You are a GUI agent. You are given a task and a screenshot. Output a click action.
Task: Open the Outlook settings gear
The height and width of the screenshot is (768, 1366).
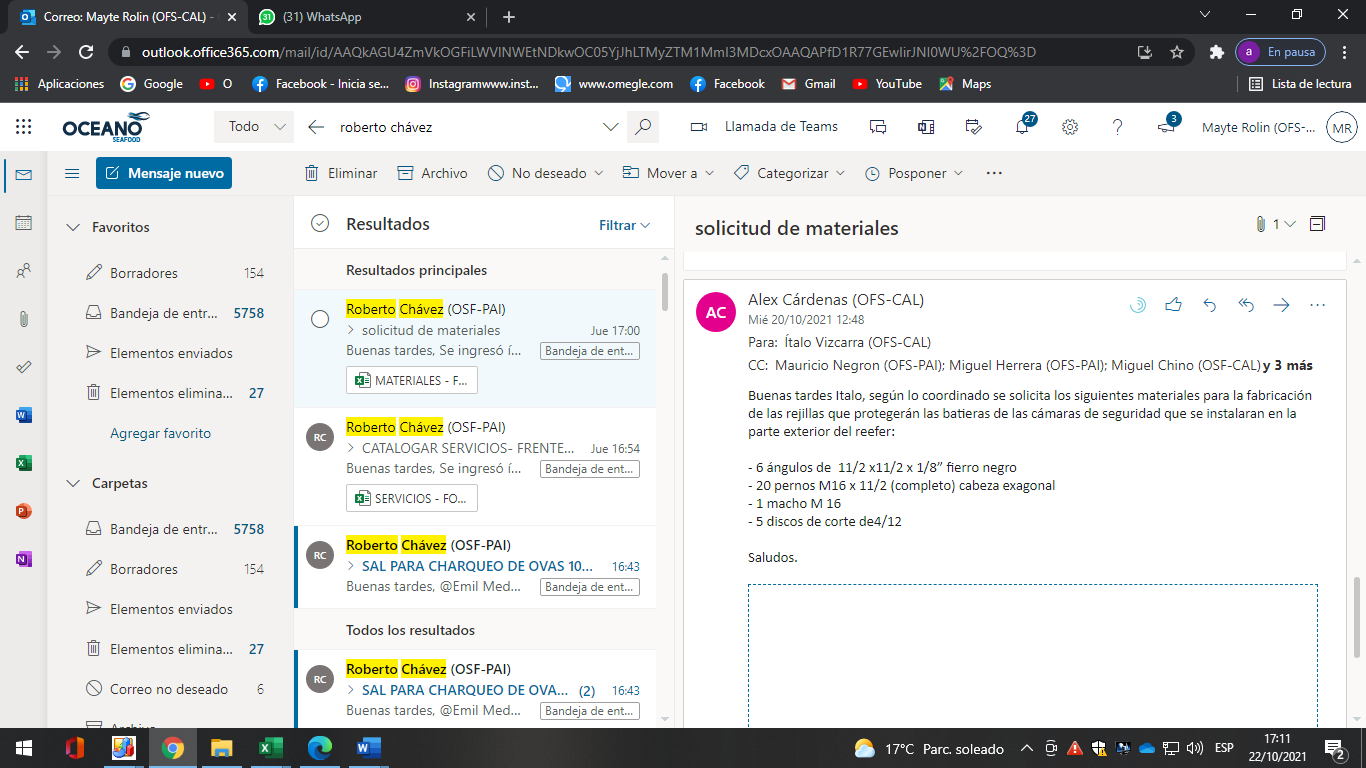click(x=1070, y=127)
